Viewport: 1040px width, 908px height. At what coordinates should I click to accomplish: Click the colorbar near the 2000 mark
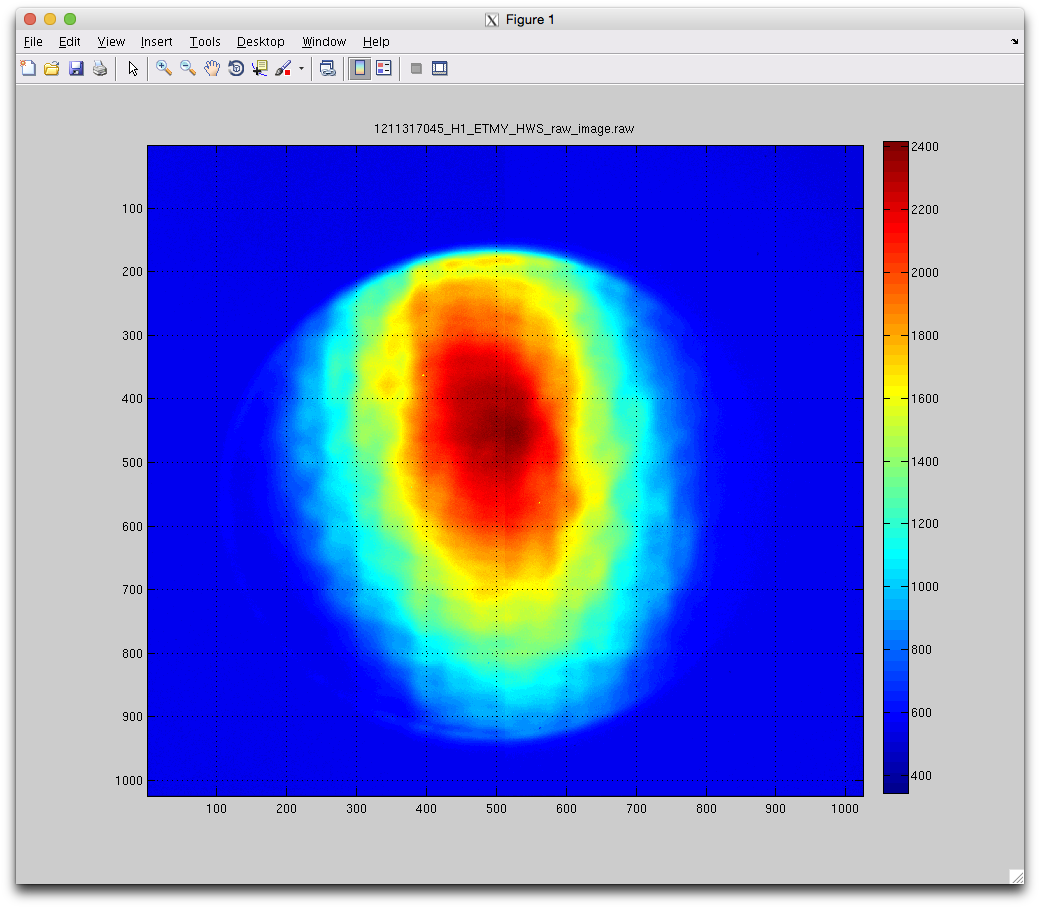coord(895,272)
